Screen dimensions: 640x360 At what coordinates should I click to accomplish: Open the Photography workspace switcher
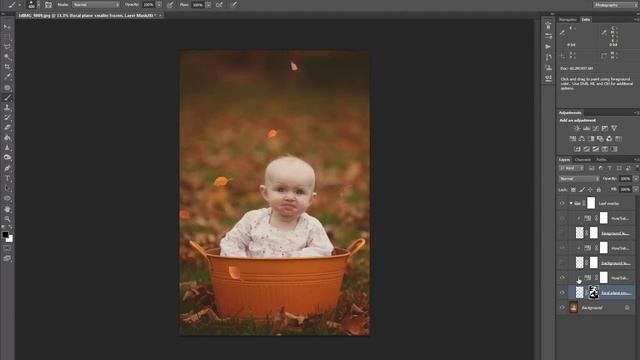tap(615, 5)
